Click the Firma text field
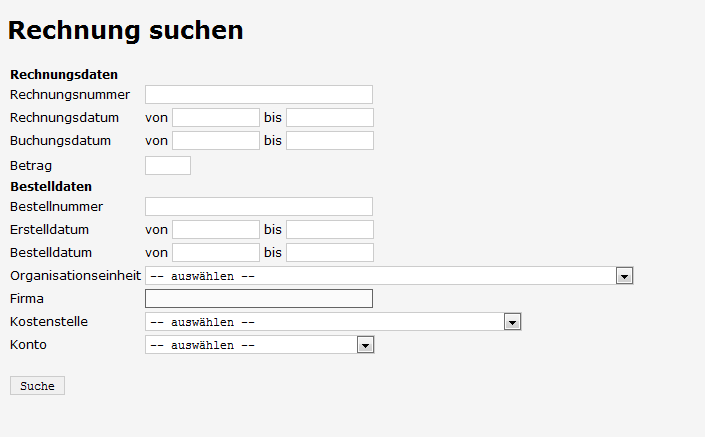This screenshot has width=705, height=437. tap(258, 299)
